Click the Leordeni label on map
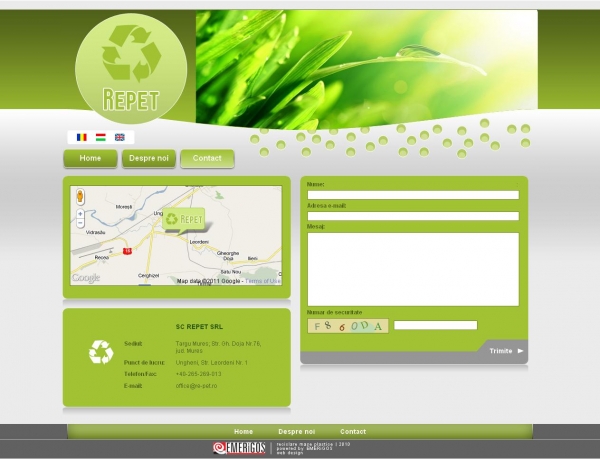Screen dimensions: 600x459 [199, 242]
